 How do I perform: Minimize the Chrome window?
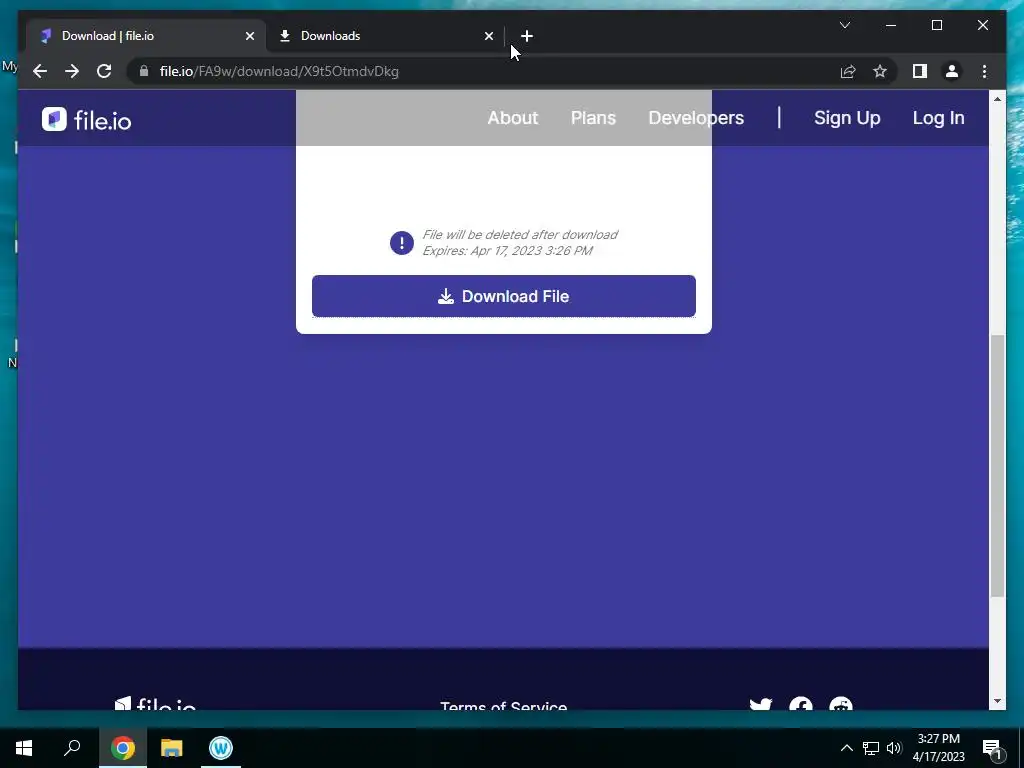coord(891,25)
